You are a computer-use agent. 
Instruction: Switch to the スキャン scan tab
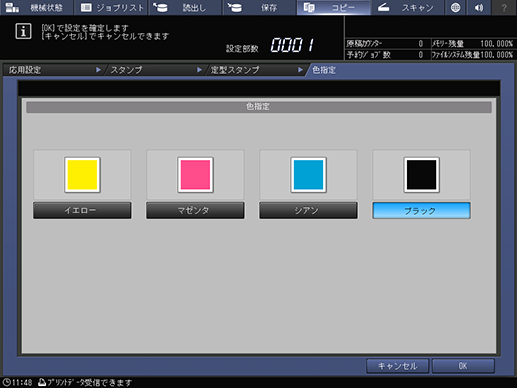407,7
